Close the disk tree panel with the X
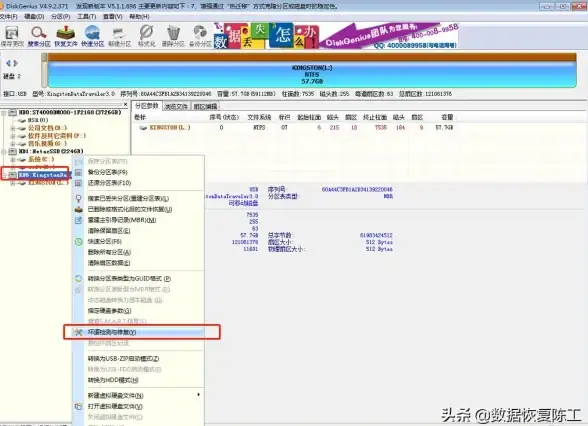The height and width of the screenshot is (426, 588). [x=126, y=105]
